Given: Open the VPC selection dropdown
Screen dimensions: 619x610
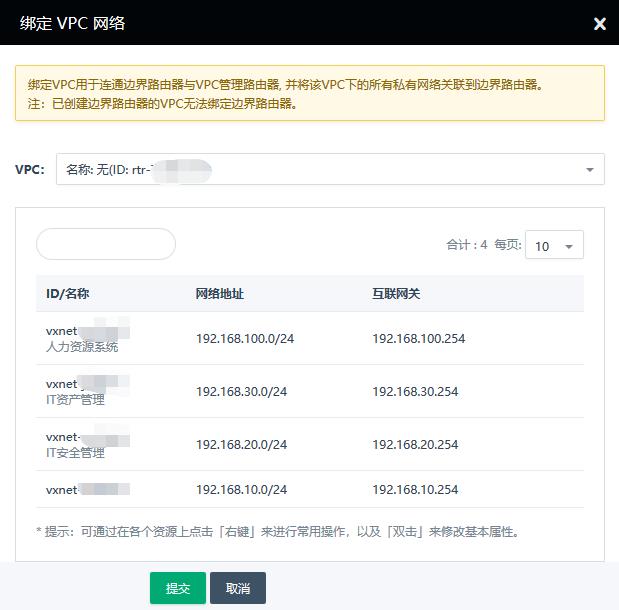Looking at the screenshot, I should click(x=330, y=169).
